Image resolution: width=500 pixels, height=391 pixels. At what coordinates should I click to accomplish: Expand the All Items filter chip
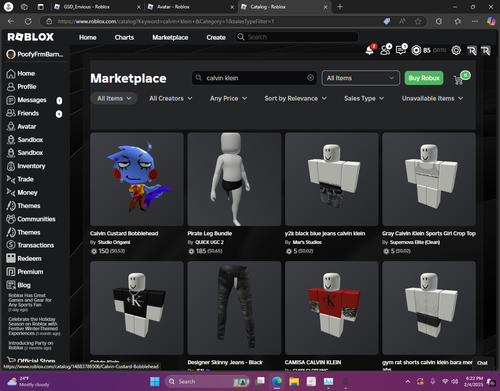[114, 98]
